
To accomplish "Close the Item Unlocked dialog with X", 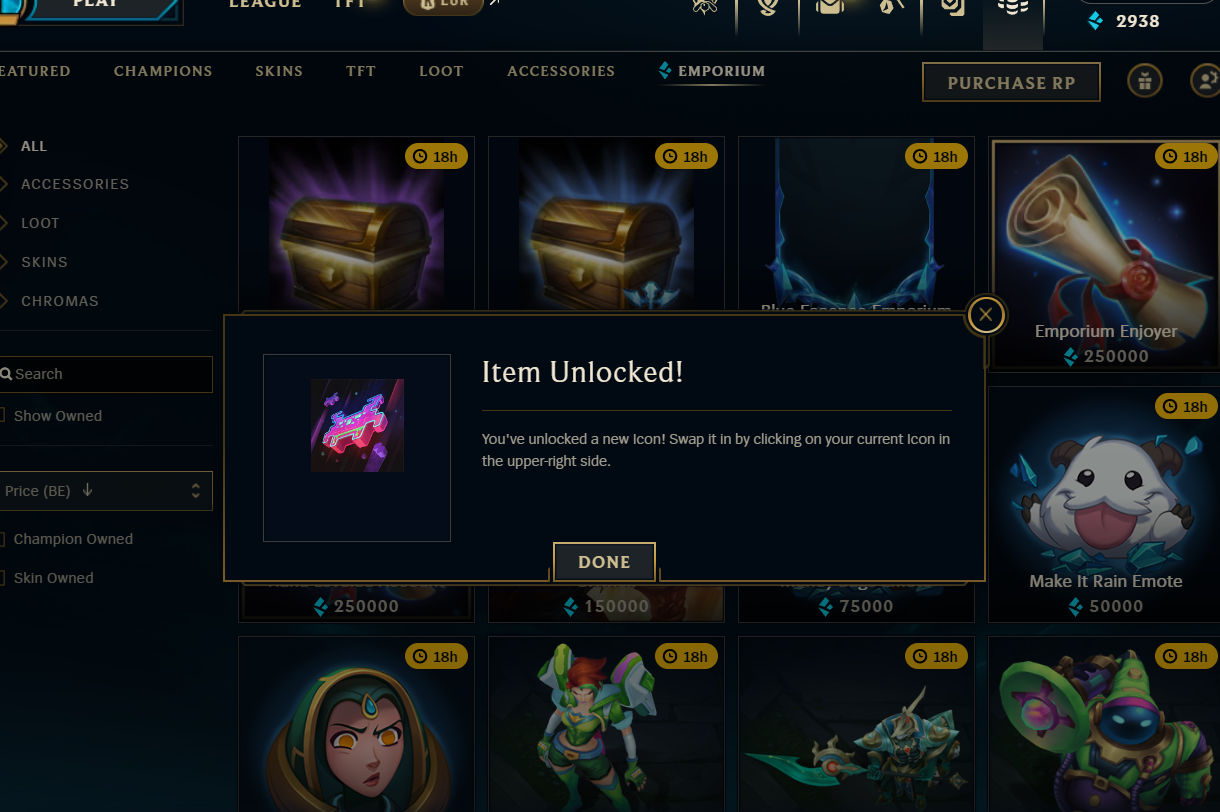I will tap(986, 316).
